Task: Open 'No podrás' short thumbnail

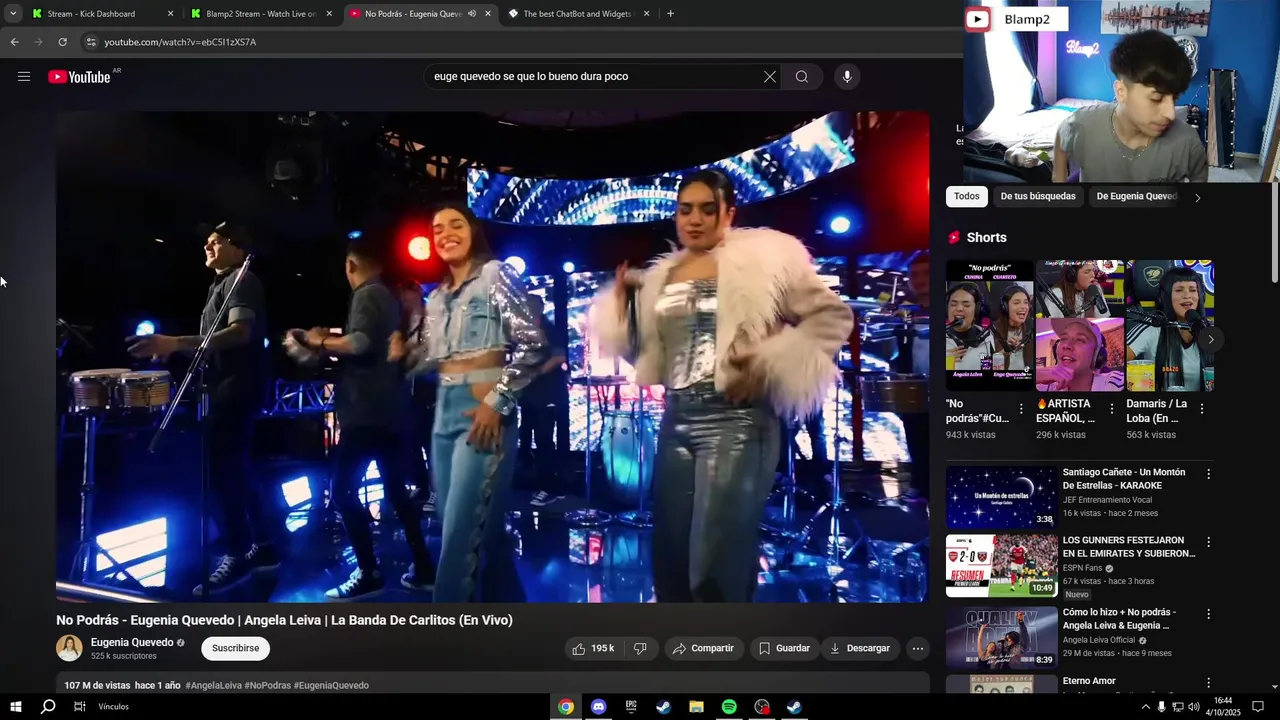Action: point(990,326)
